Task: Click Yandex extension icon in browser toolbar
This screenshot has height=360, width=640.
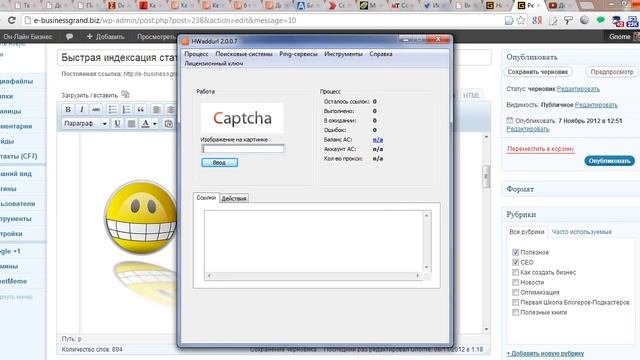Action: (537, 20)
